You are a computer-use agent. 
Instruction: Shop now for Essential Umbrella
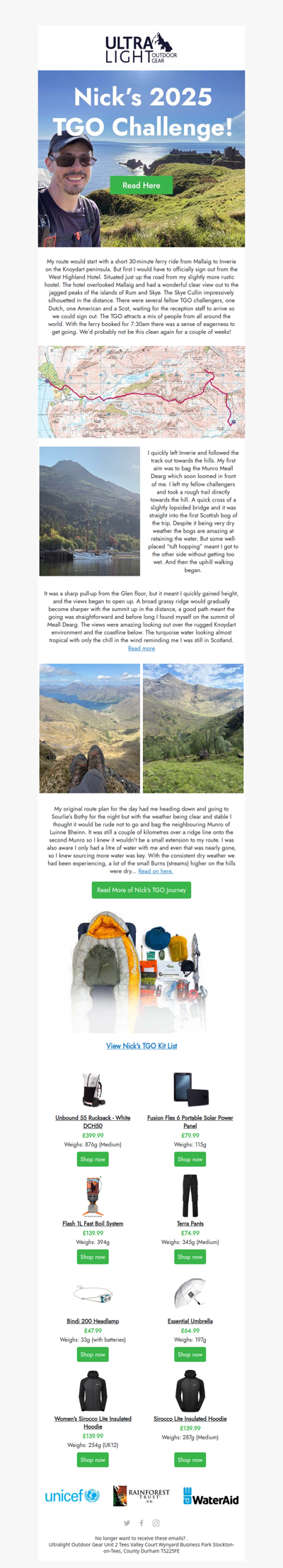pos(190,1354)
